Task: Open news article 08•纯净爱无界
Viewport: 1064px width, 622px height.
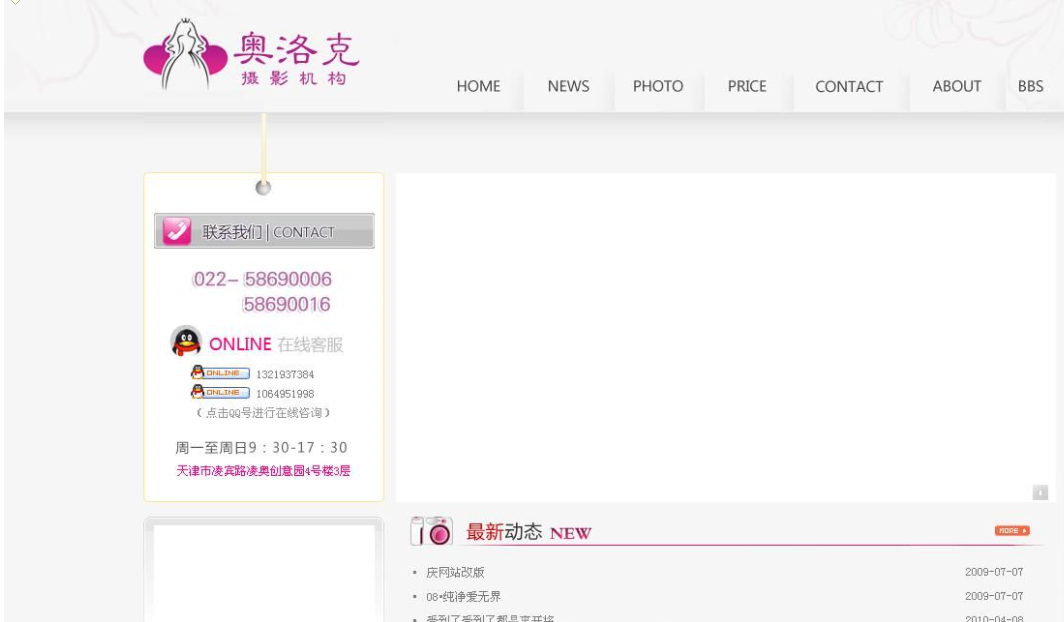Action: [x=463, y=597]
